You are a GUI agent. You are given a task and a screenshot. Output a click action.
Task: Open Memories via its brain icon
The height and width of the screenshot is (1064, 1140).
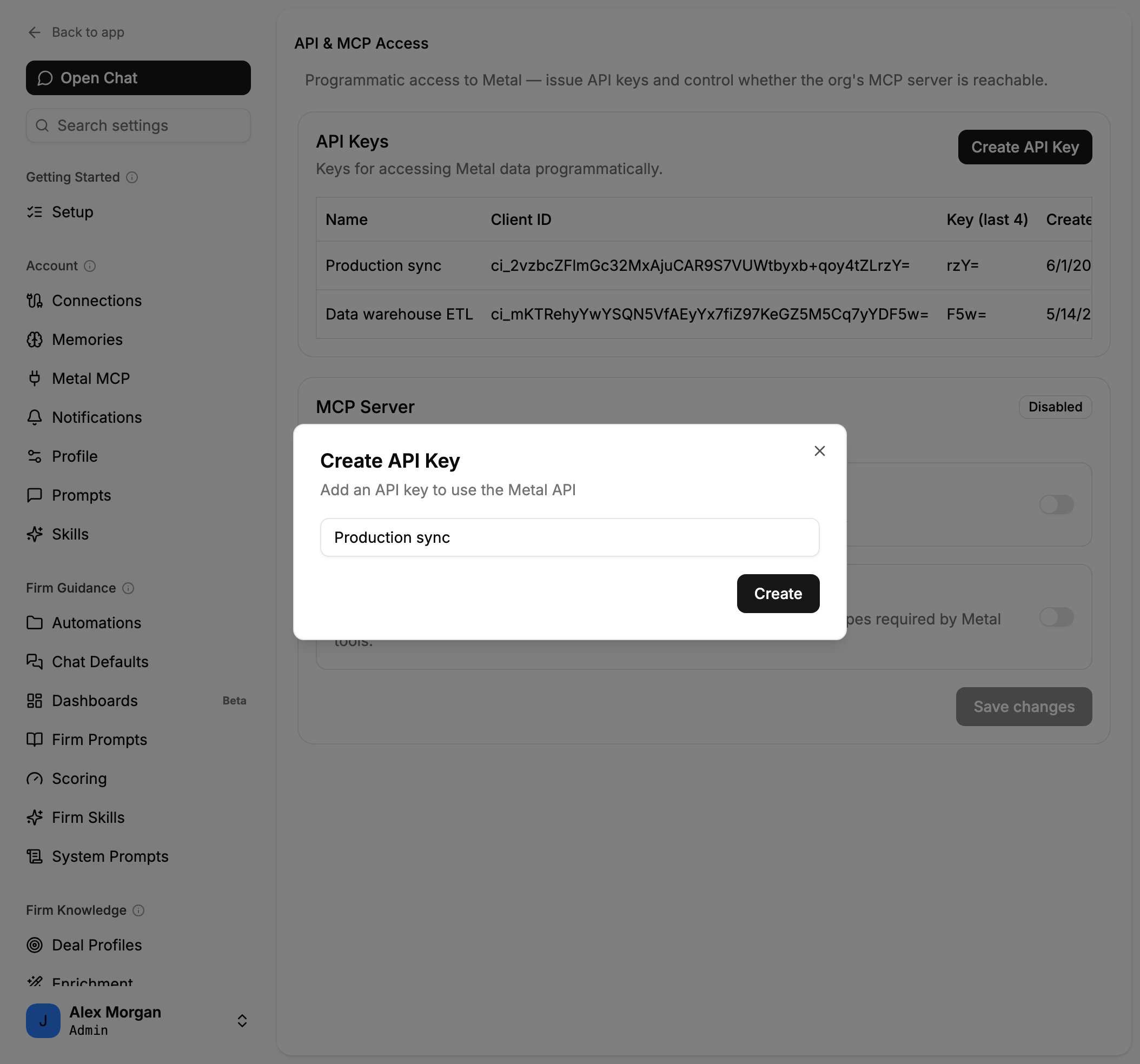[x=35, y=340]
